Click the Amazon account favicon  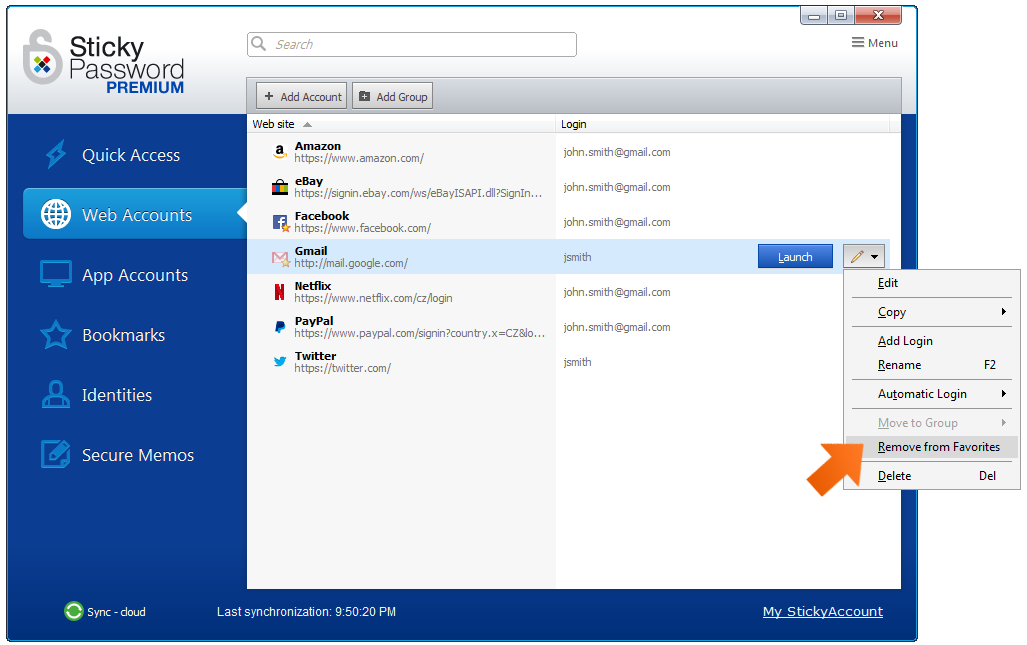click(x=280, y=152)
